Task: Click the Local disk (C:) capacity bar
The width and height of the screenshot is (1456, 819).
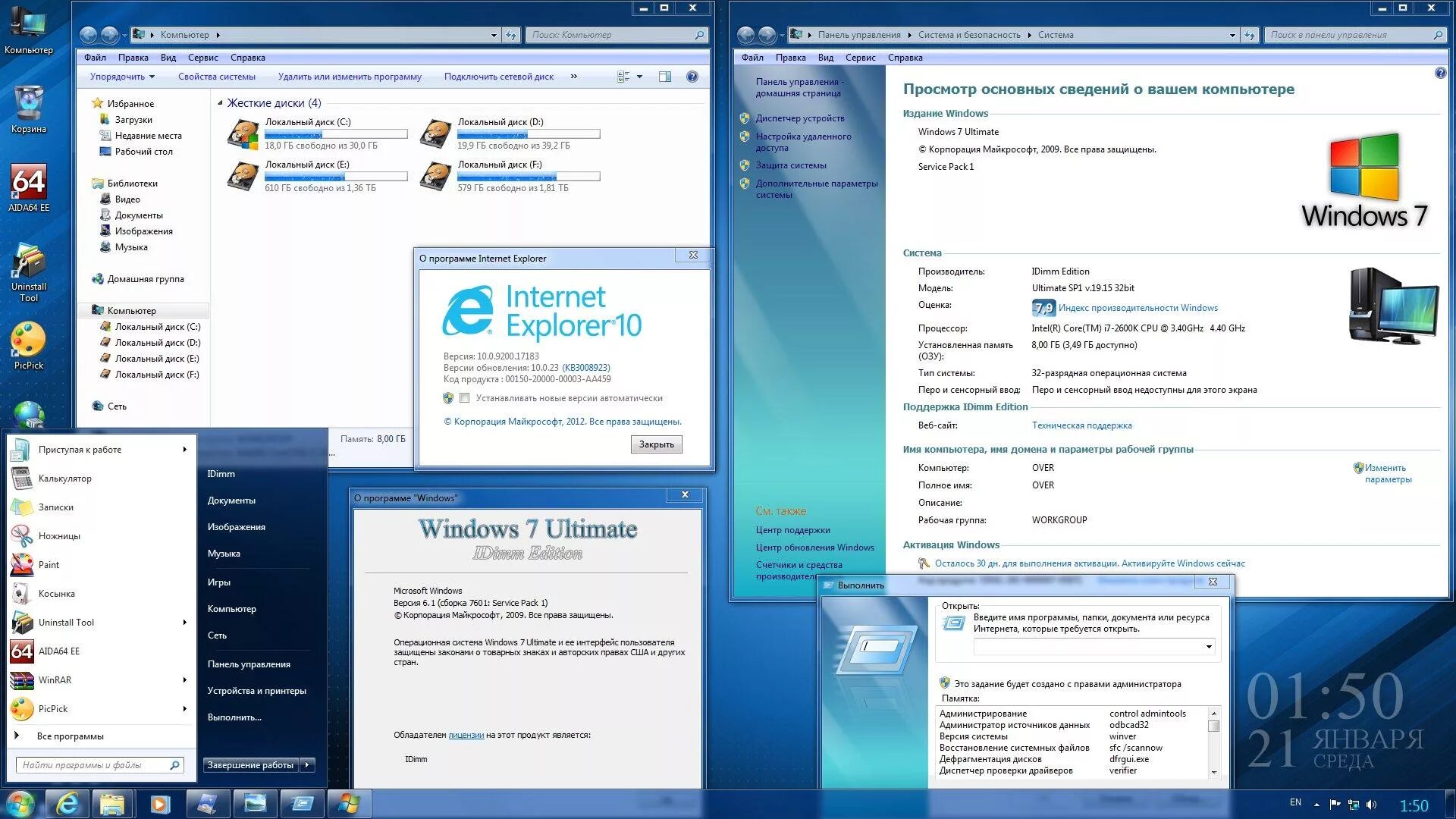Action: [336, 134]
